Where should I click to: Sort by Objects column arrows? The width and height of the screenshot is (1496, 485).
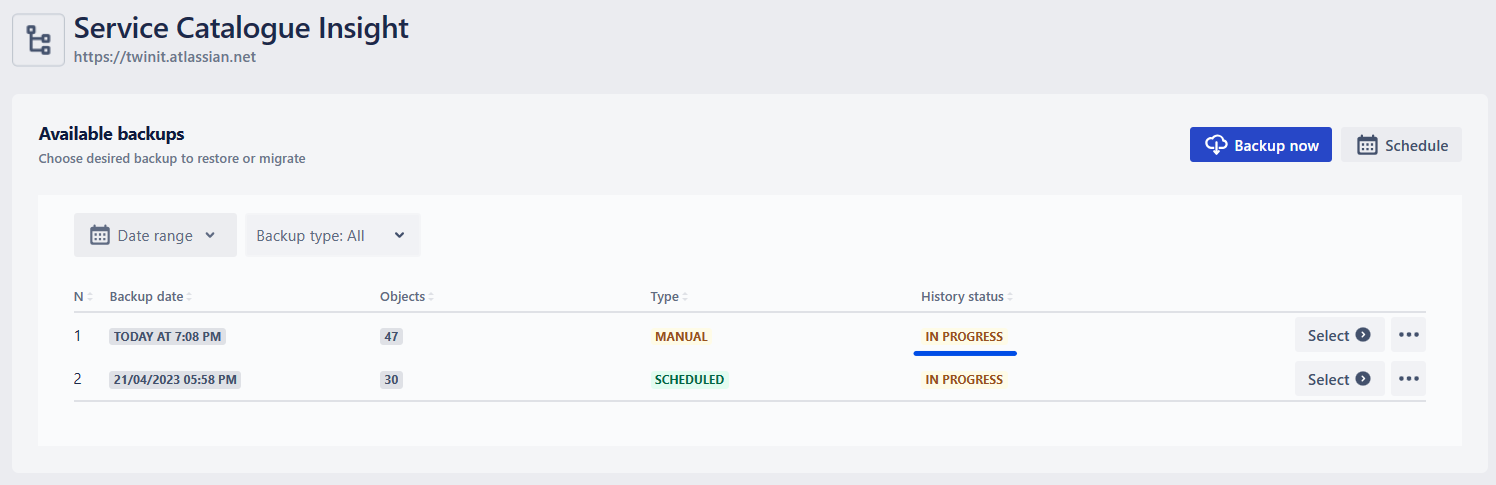click(431, 297)
